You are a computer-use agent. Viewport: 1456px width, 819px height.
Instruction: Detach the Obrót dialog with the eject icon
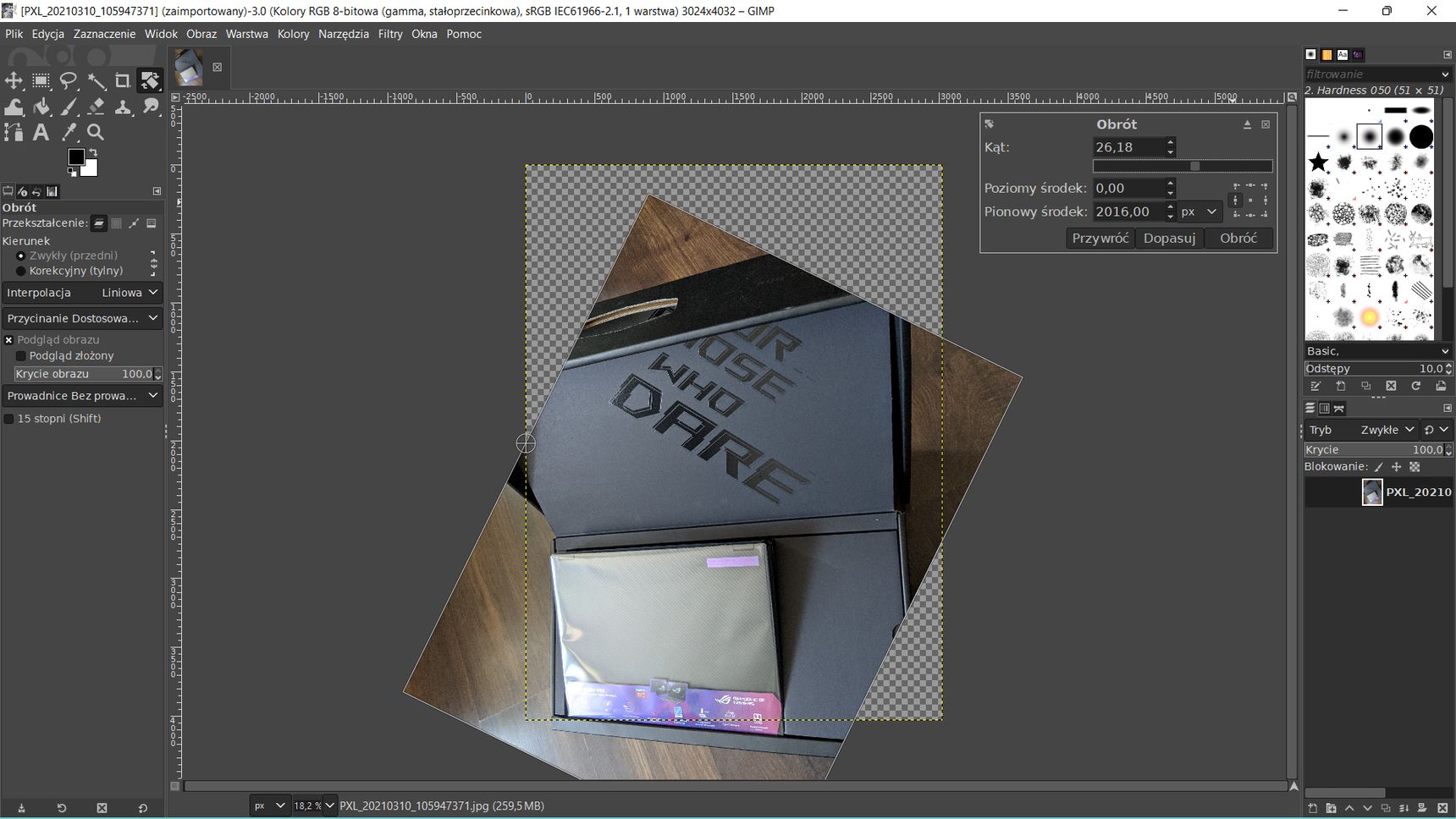point(1247,124)
